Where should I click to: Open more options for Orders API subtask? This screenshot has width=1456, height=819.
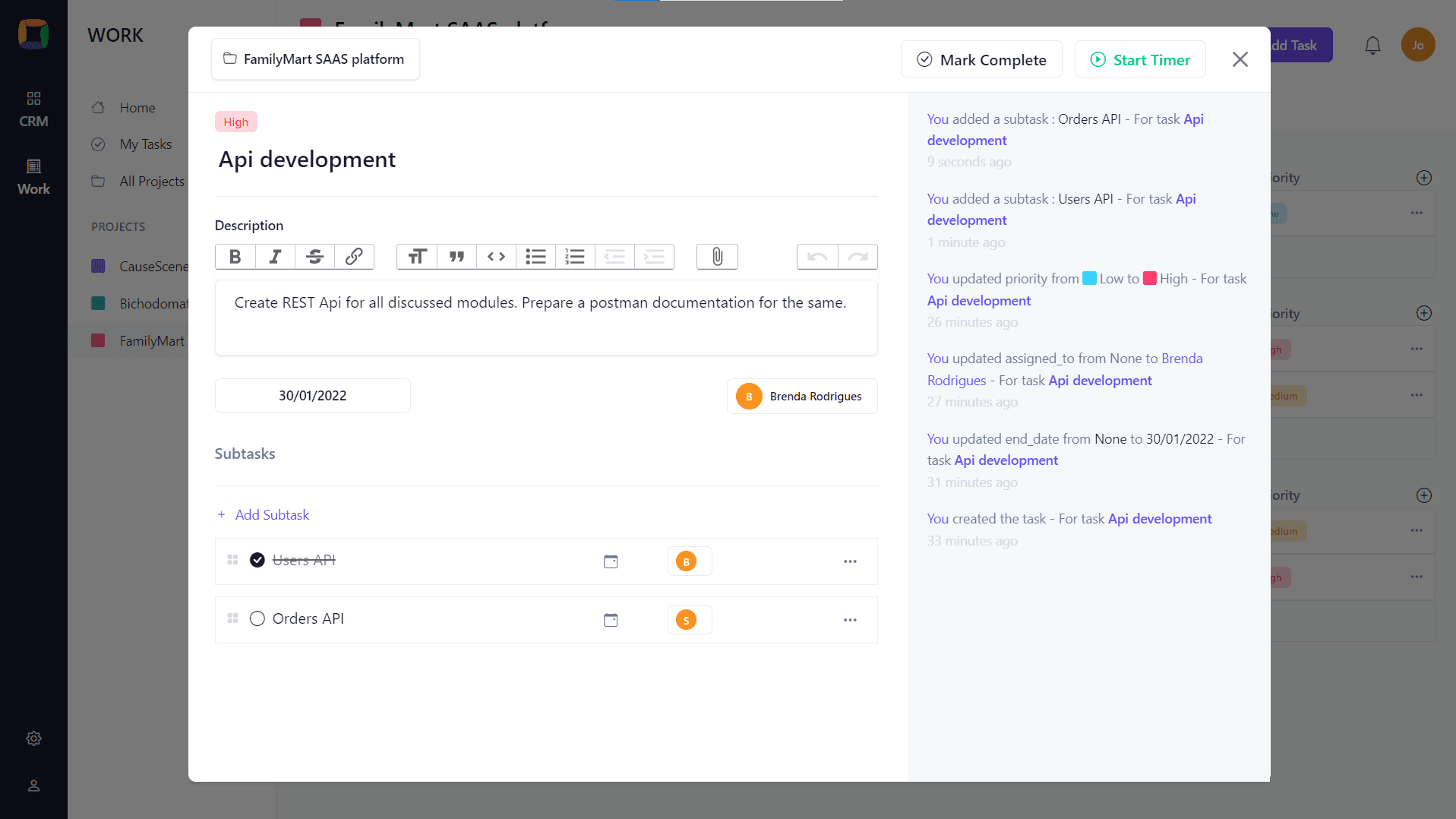[850, 620]
